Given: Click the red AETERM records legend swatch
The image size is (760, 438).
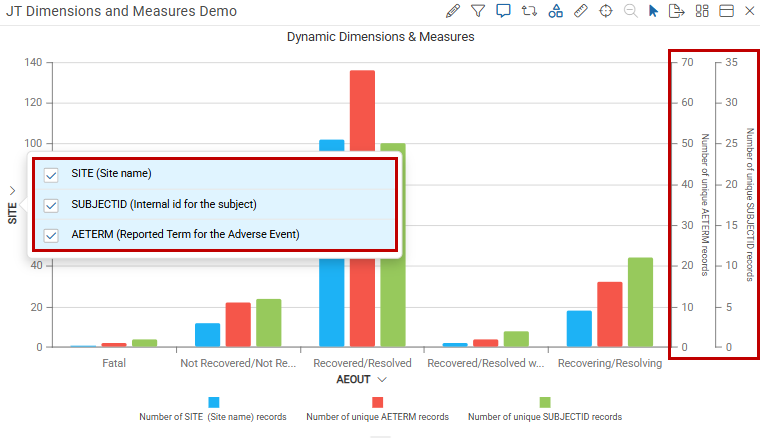Looking at the screenshot, I should [378, 402].
